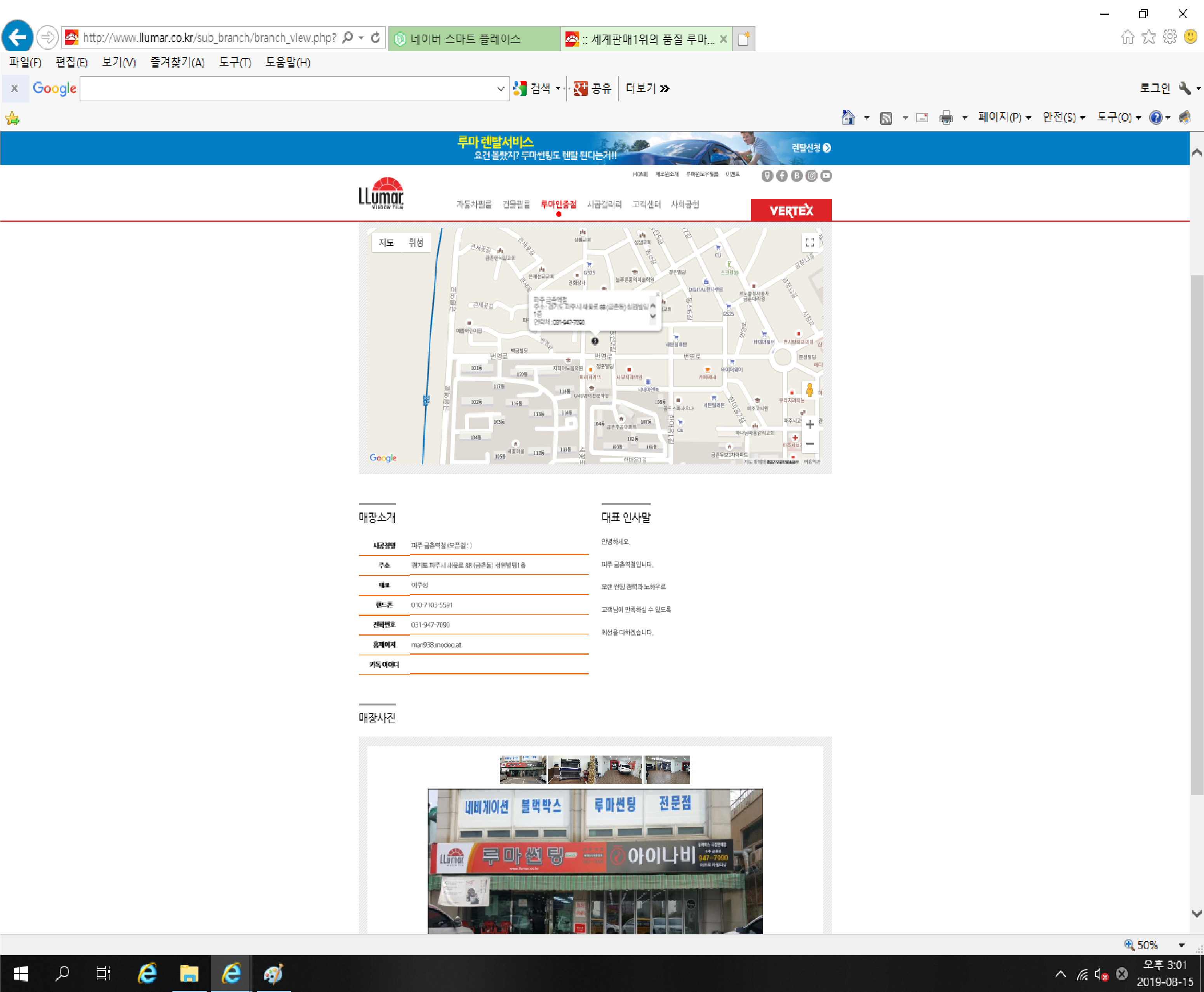
Task: Open the 고객센터 navigation link
Action: (647, 204)
